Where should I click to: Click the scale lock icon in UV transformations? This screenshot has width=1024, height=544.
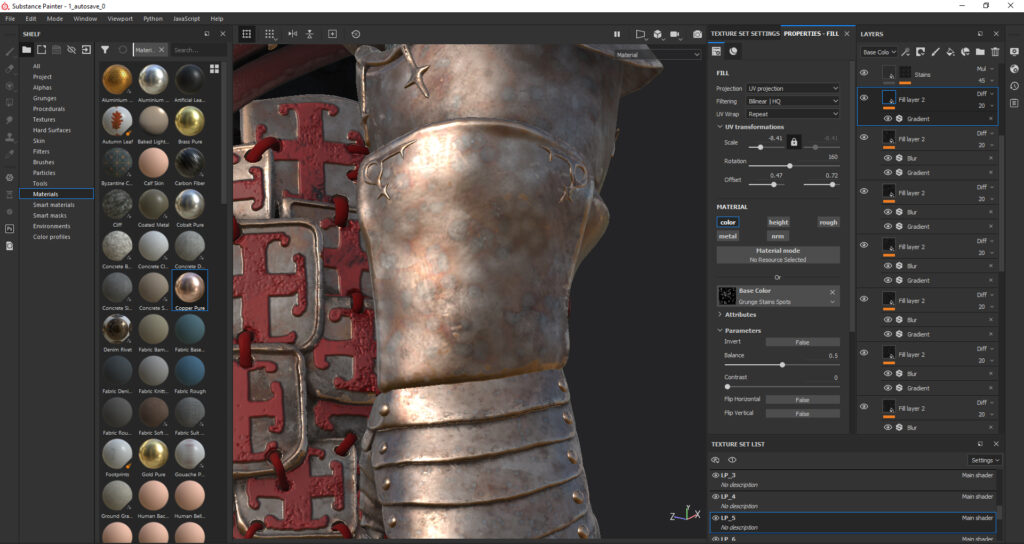click(x=794, y=142)
